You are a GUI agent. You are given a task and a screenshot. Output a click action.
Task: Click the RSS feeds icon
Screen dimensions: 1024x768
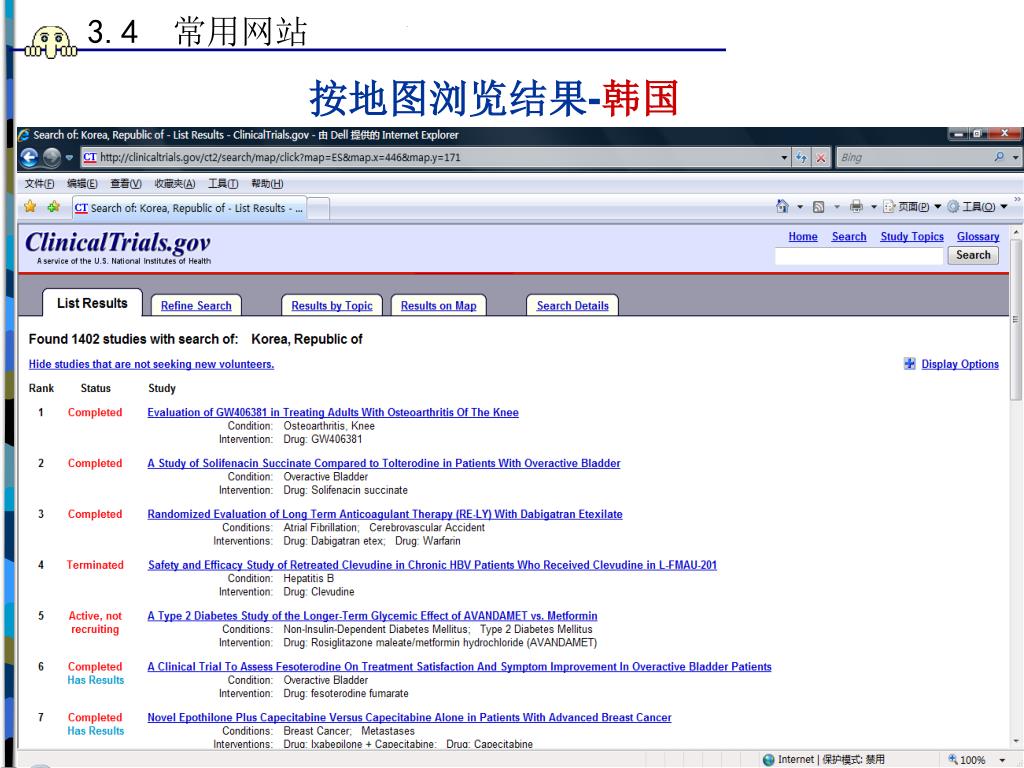[818, 207]
